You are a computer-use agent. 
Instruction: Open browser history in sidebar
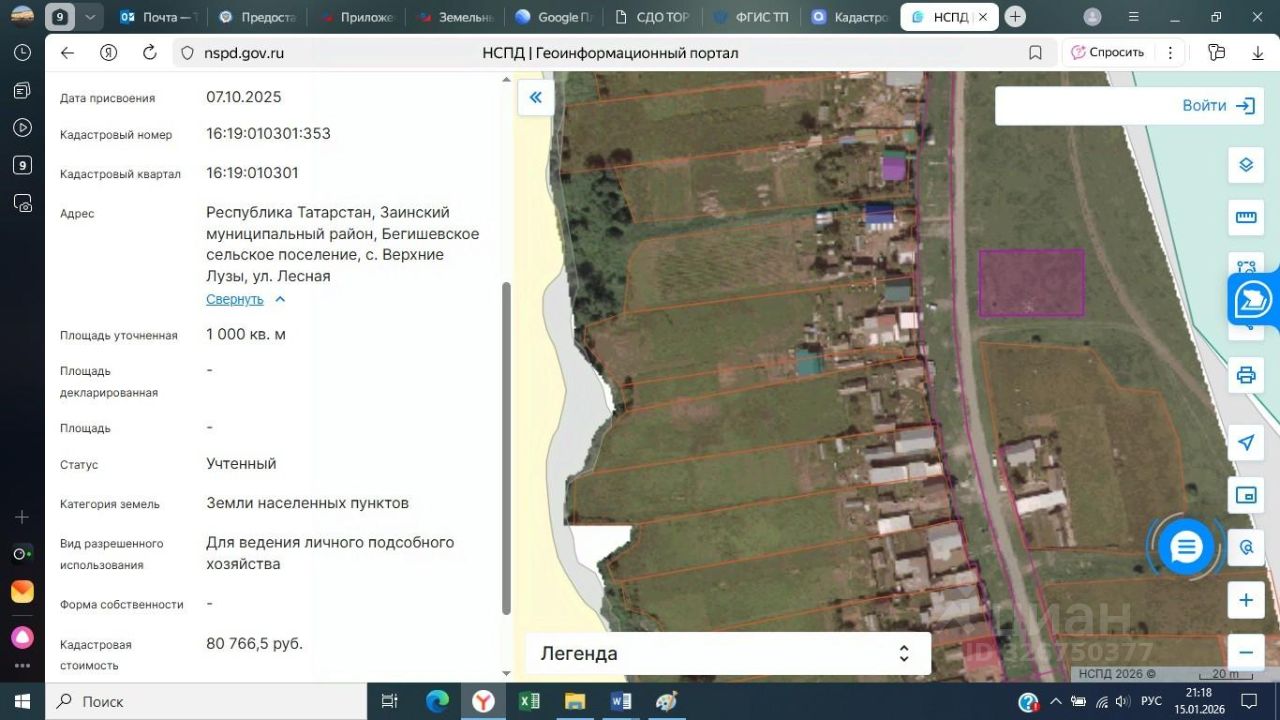coord(22,53)
